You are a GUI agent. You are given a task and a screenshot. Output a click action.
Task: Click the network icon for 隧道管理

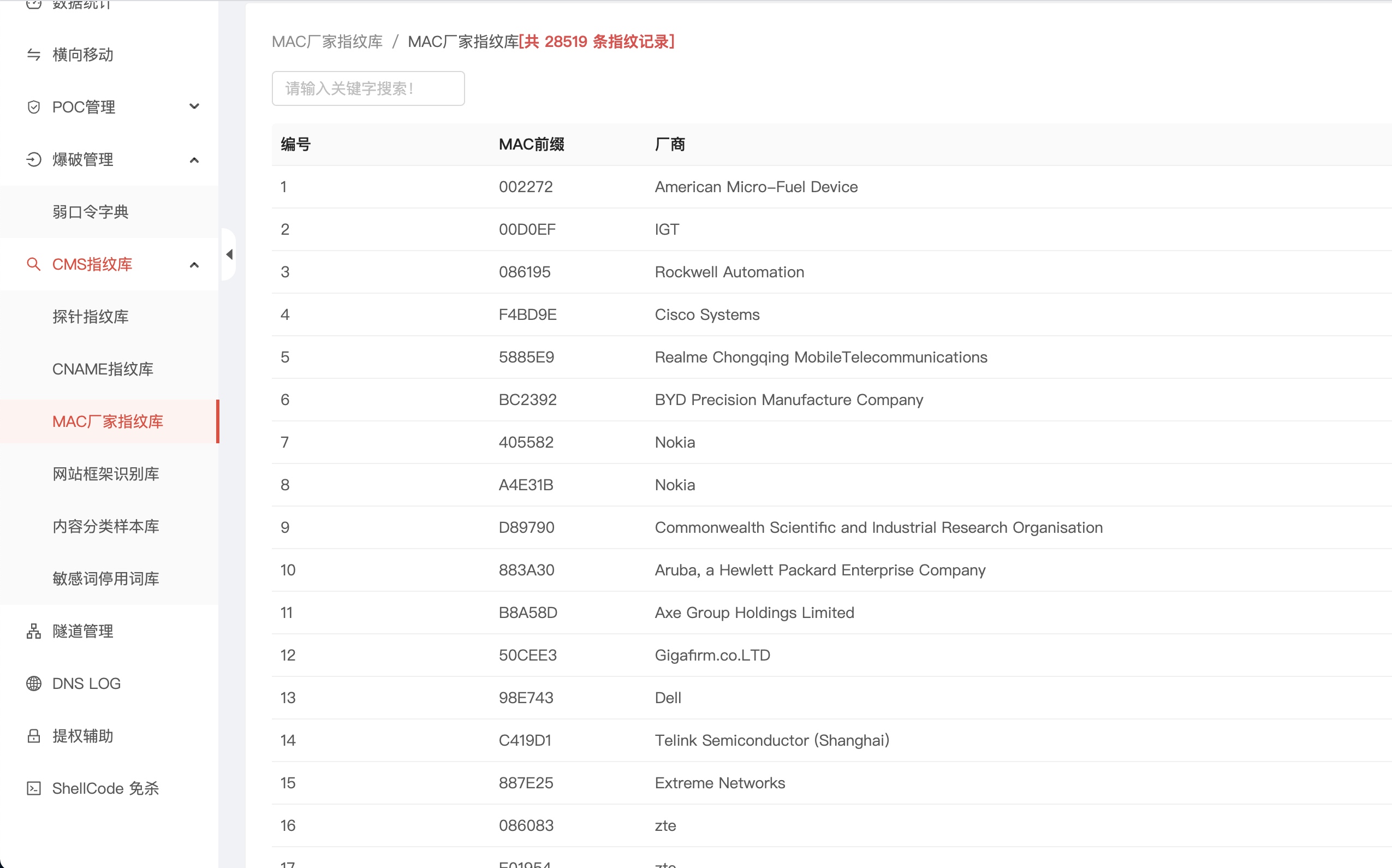tap(34, 631)
